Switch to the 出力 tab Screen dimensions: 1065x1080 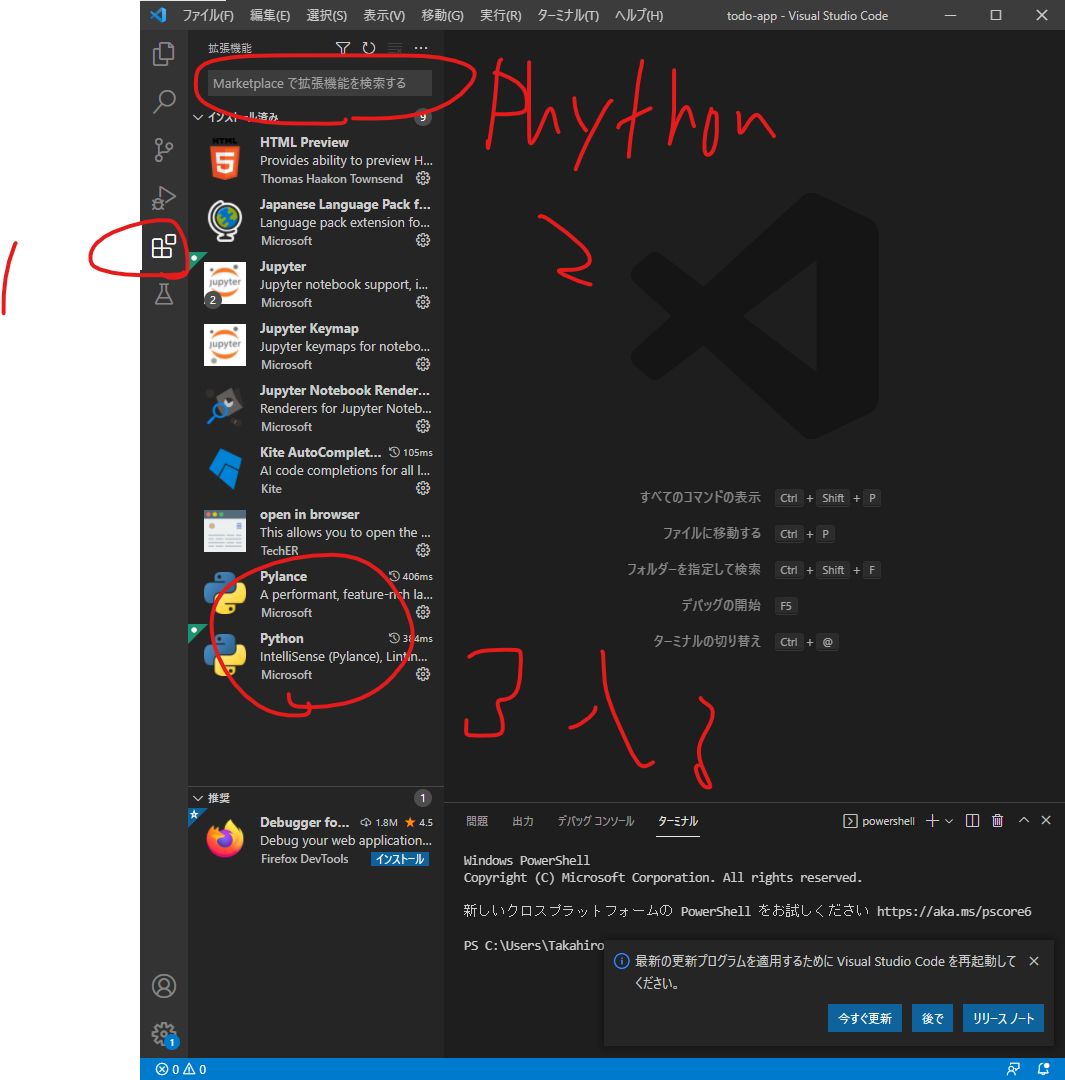tap(522, 820)
